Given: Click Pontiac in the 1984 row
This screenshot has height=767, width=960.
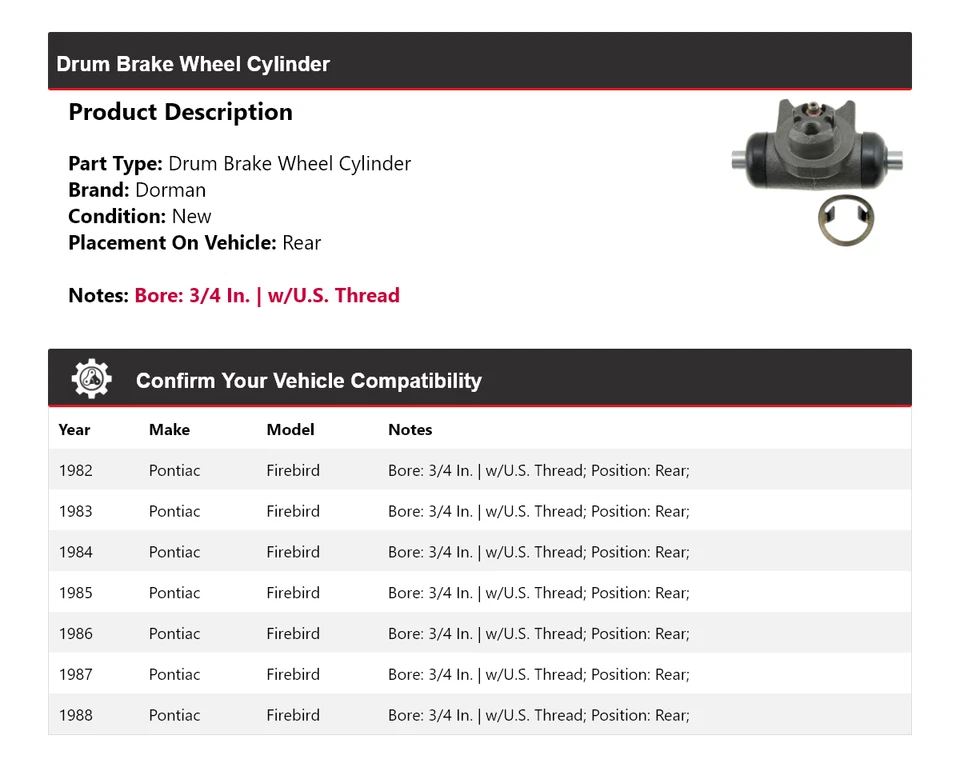Looking at the screenshot, I should click(x=174, y=552).
